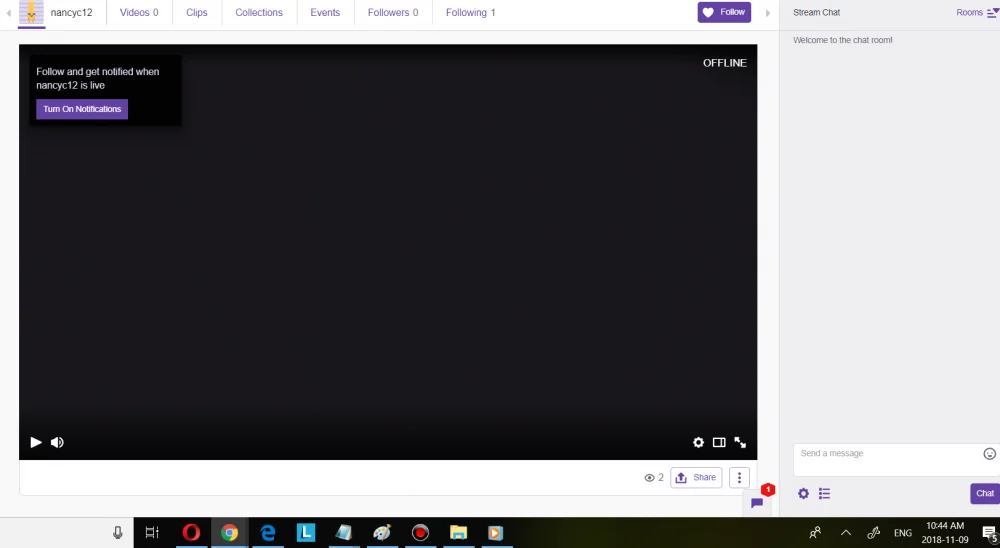The height and width of the screenshot is (548, 1000).
Task: Toggle theatre mode in player
Action: tap(719, 442)
